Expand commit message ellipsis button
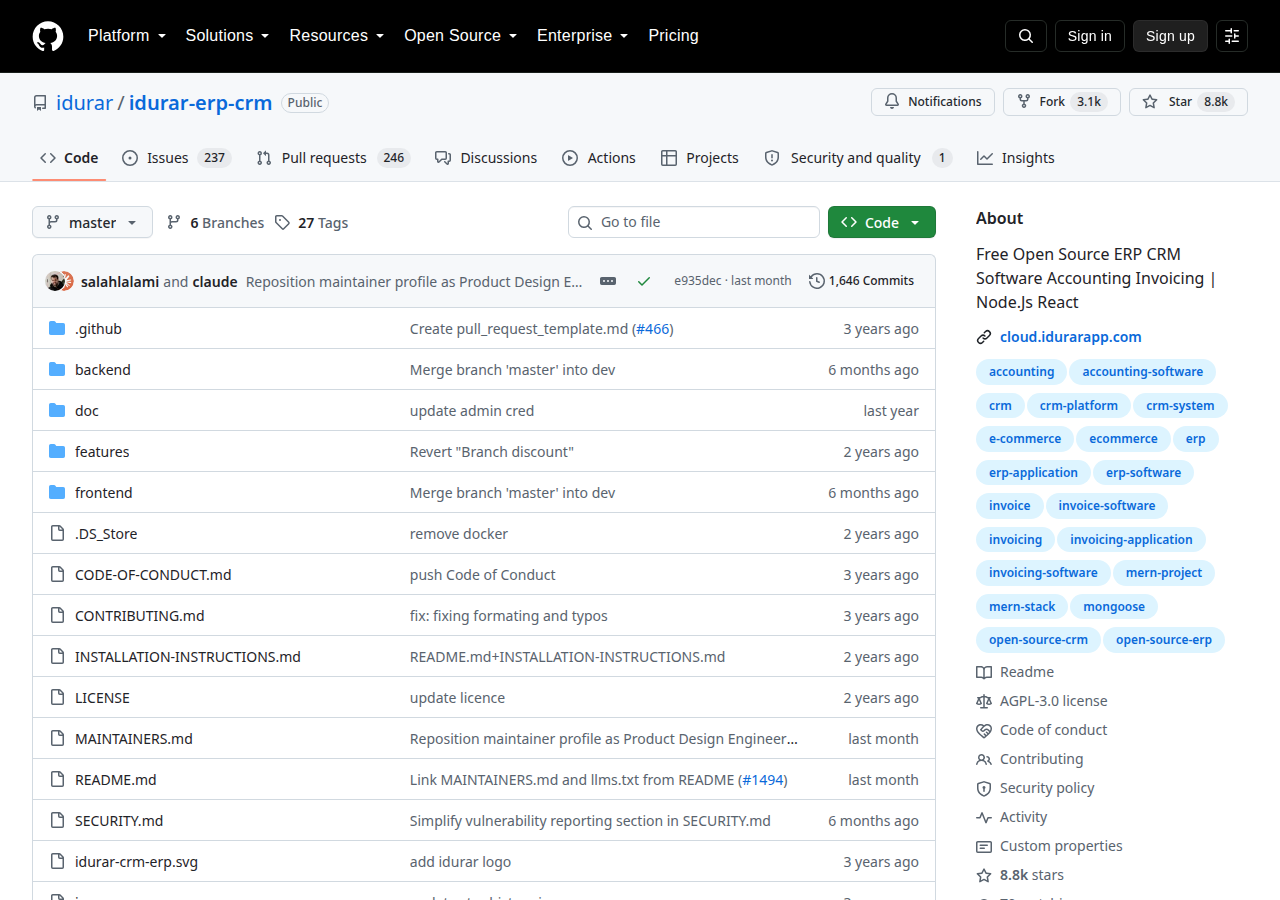This screenshot has height=900, width=1280. 608,281
